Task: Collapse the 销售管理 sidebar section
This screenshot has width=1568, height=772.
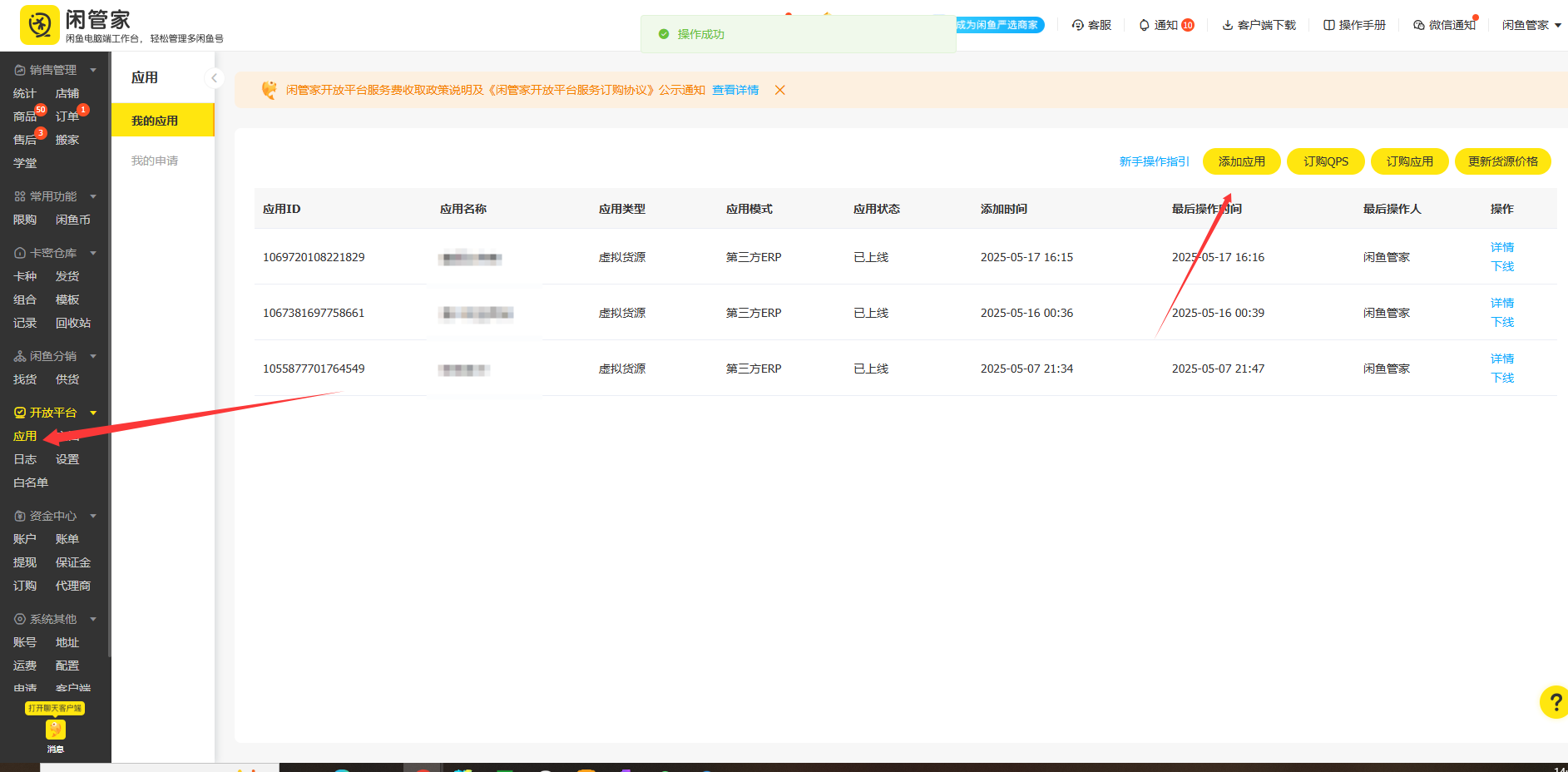Action: pyautogui.click(x=92, y=69)
